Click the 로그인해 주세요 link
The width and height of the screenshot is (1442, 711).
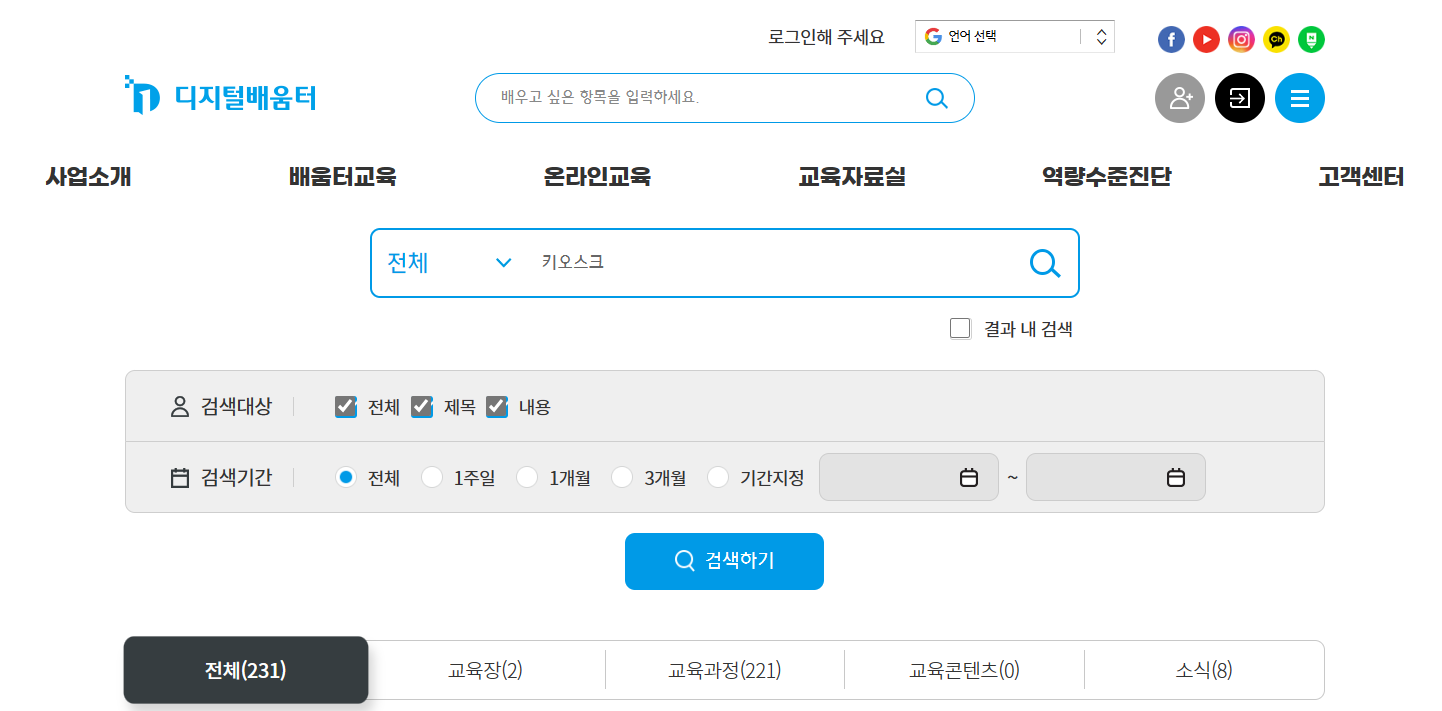(x=824, y=35)
